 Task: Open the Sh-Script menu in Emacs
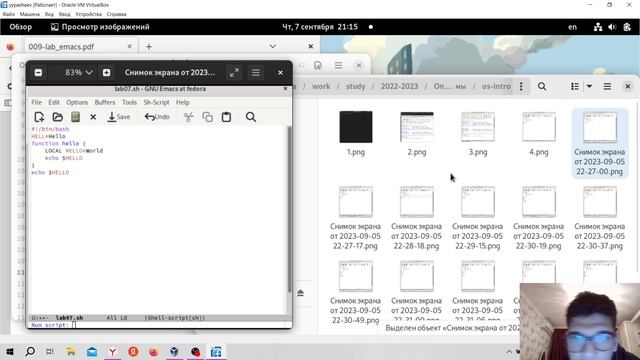[156, 102]
